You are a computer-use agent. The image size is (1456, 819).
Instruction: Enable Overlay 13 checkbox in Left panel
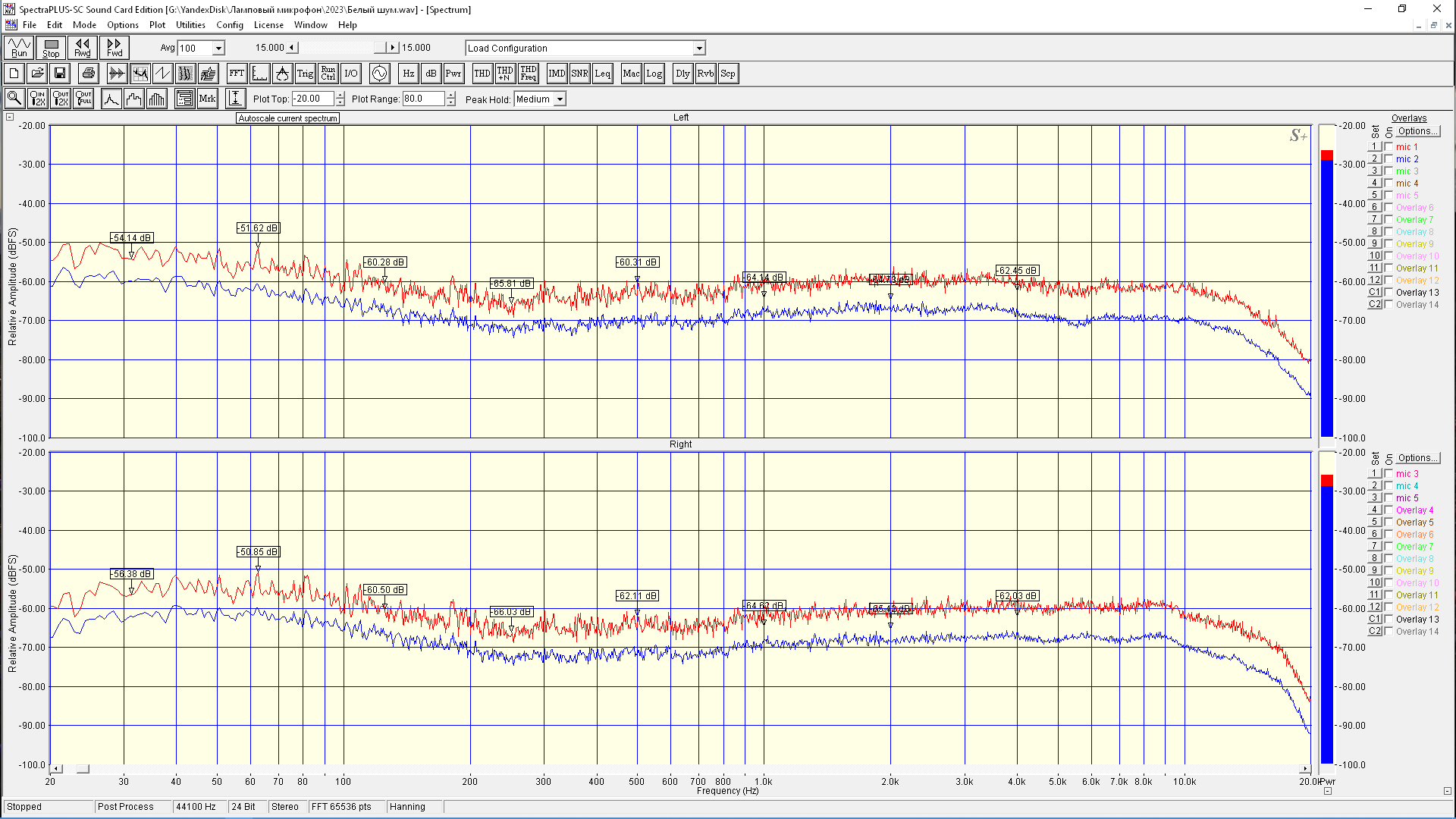pyautogui.click(x=1389, y=293)
